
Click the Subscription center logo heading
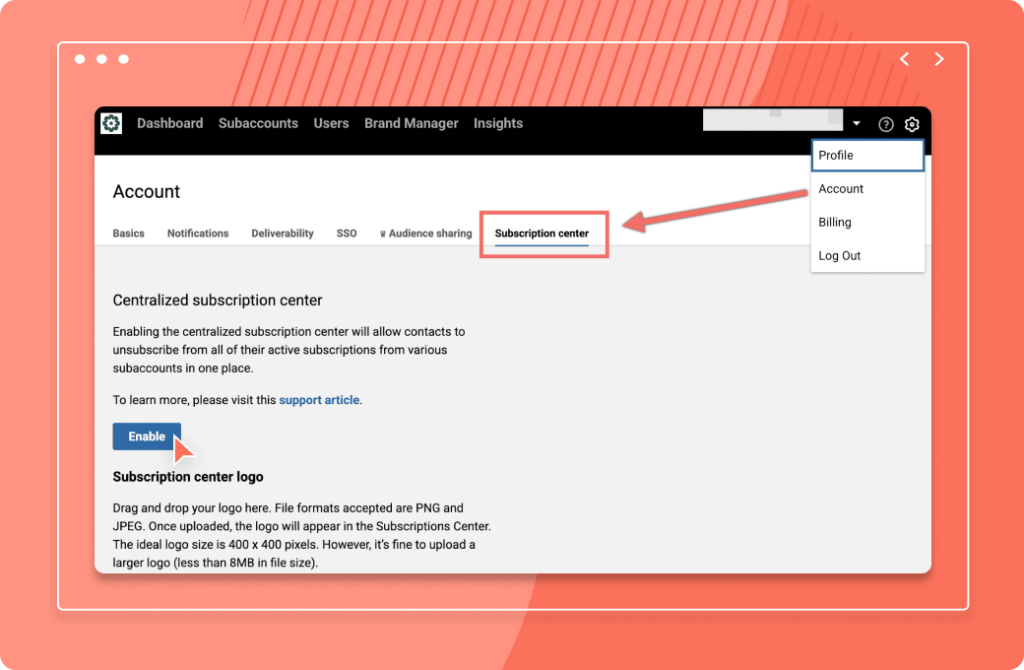pyautogui.click(x=188, y=477)
